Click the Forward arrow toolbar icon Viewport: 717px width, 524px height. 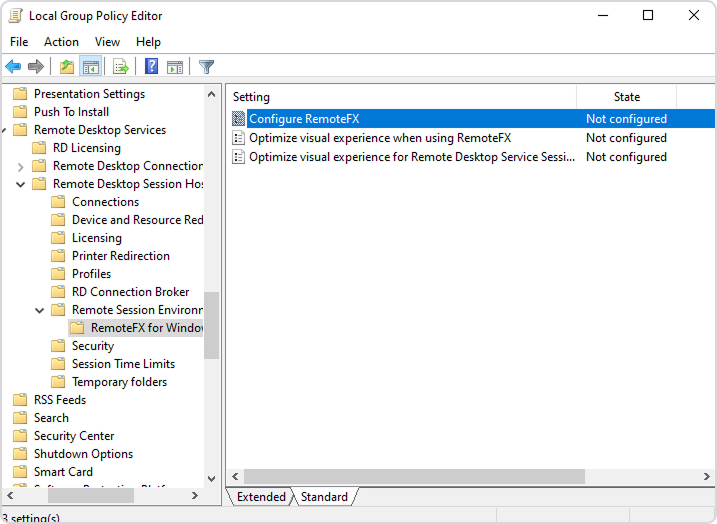36,67
